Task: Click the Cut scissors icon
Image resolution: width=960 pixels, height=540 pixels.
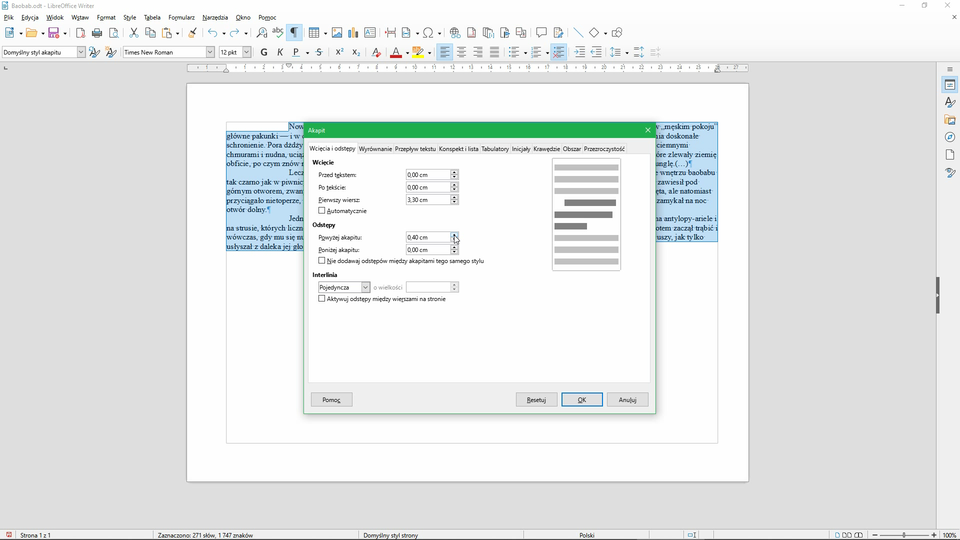Action: tap(135, 33)
